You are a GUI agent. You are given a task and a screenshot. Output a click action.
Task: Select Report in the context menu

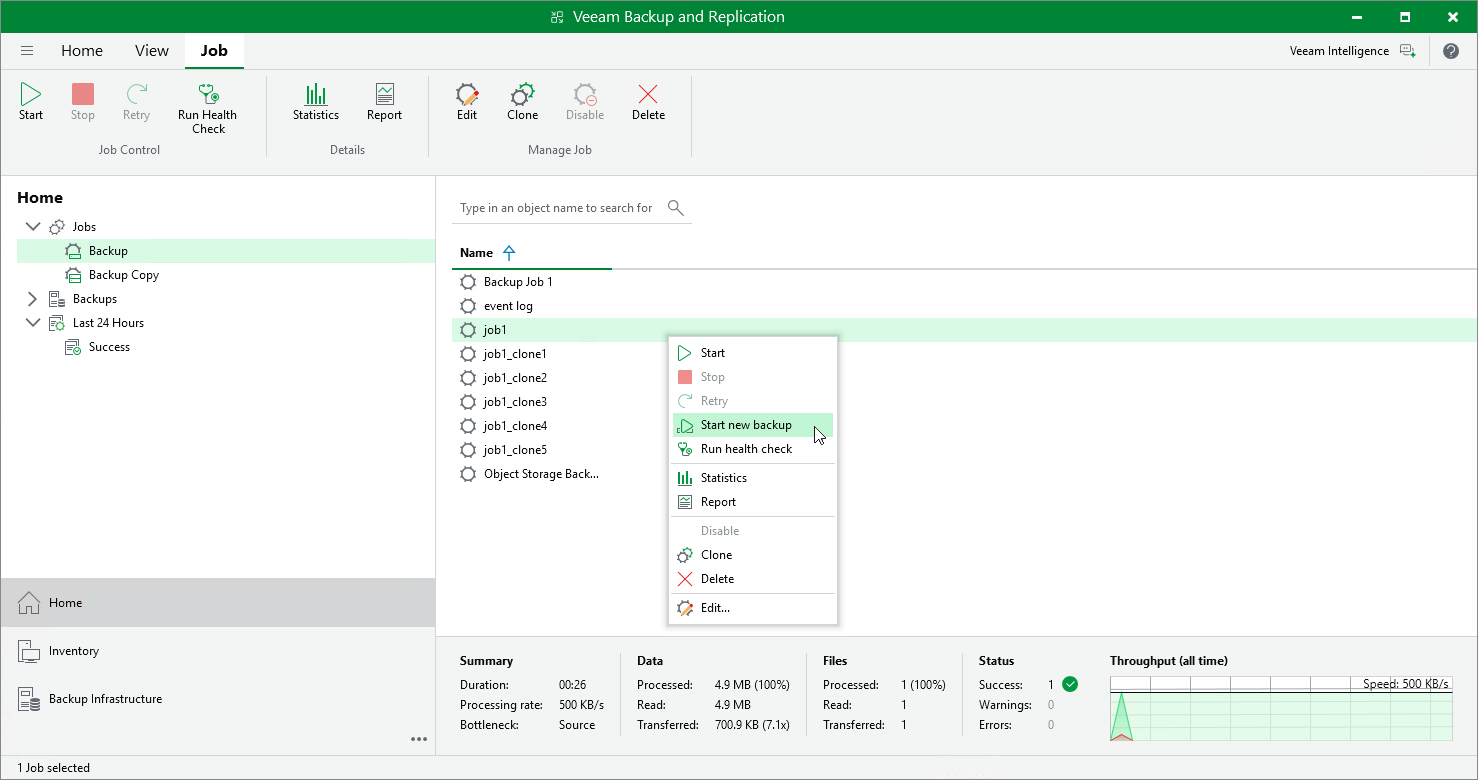coord(753,502)
